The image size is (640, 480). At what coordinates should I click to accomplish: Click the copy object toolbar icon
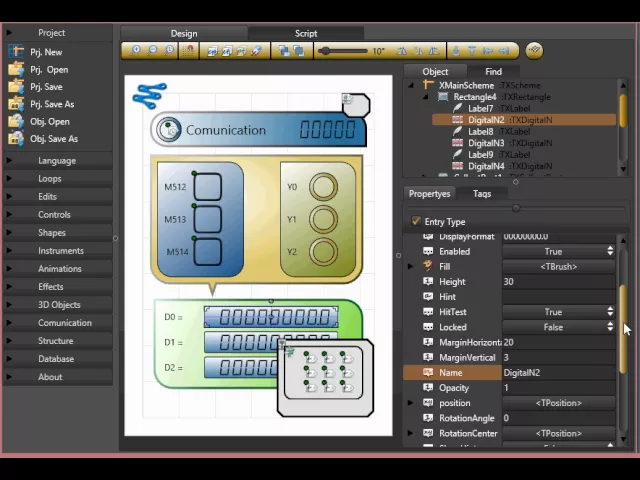tap(212, 51)
